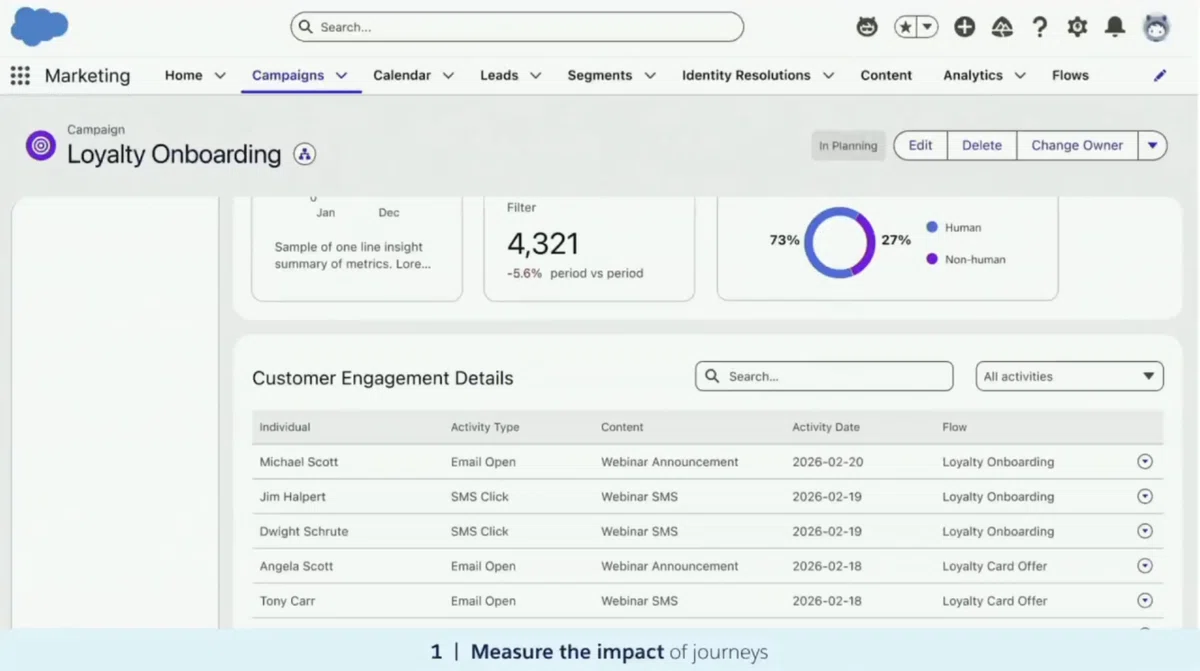Image resolution: width=1200 pixels, height=671 pixels.
Task: Click the blue Human legend dot
Action: 932,227
